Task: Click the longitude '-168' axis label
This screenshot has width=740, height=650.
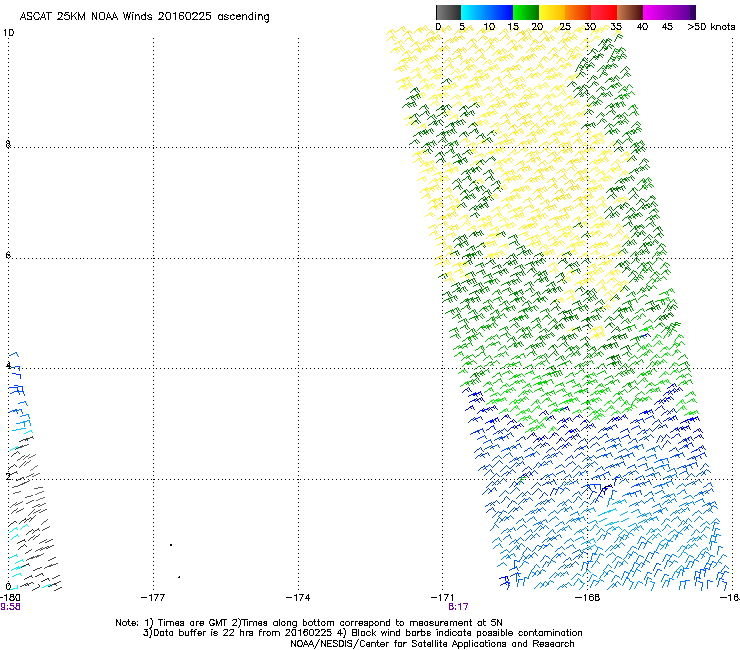Action: pyautogui.click(x=587, y=598)
